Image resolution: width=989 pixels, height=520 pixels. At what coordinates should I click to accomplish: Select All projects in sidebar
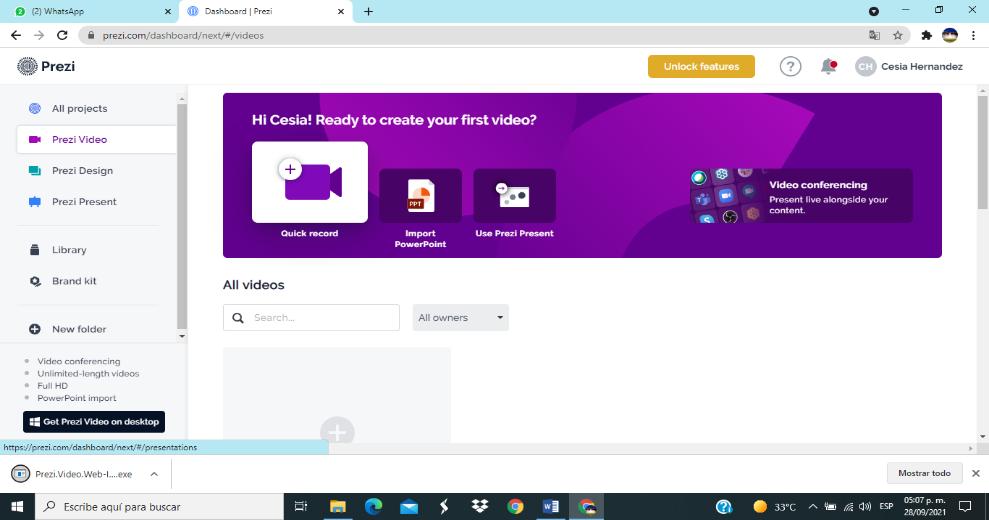79,109
